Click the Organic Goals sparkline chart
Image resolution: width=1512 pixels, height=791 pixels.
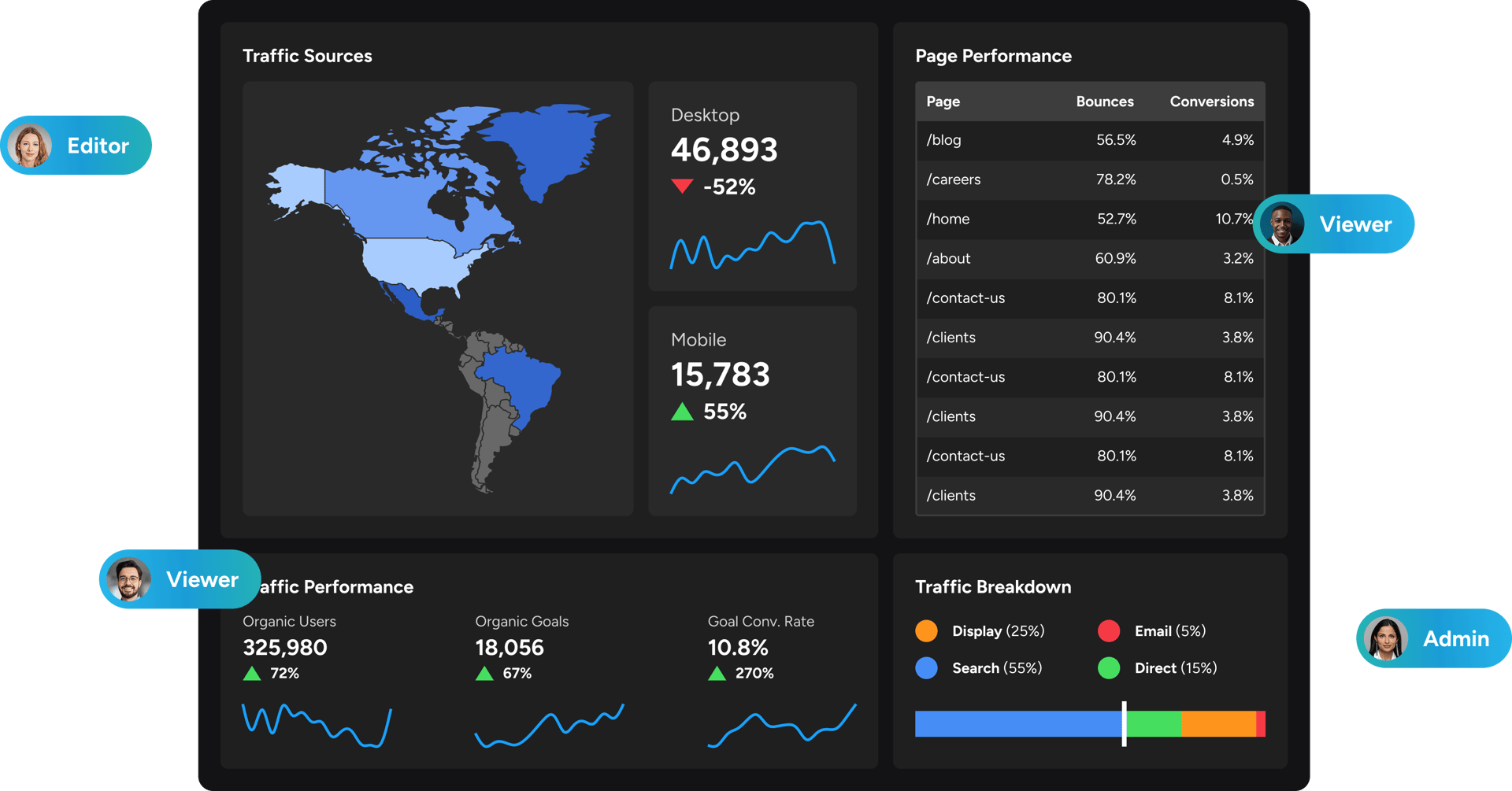tap(549, 726)
